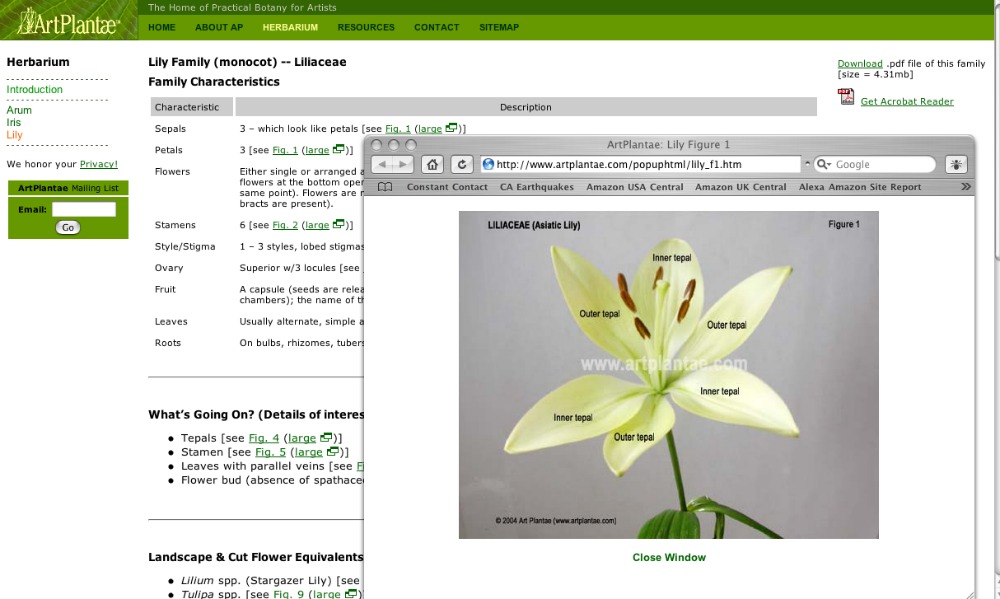
Task: Go back using the popup browser back arrow
Action: coord(380,164)
